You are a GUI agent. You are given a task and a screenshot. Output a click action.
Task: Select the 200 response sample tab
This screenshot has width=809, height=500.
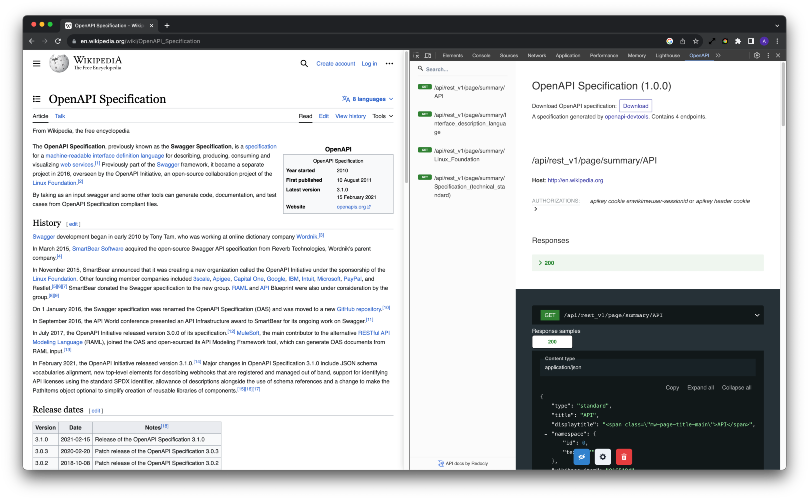pyautogui.click(x=552, y=342)
